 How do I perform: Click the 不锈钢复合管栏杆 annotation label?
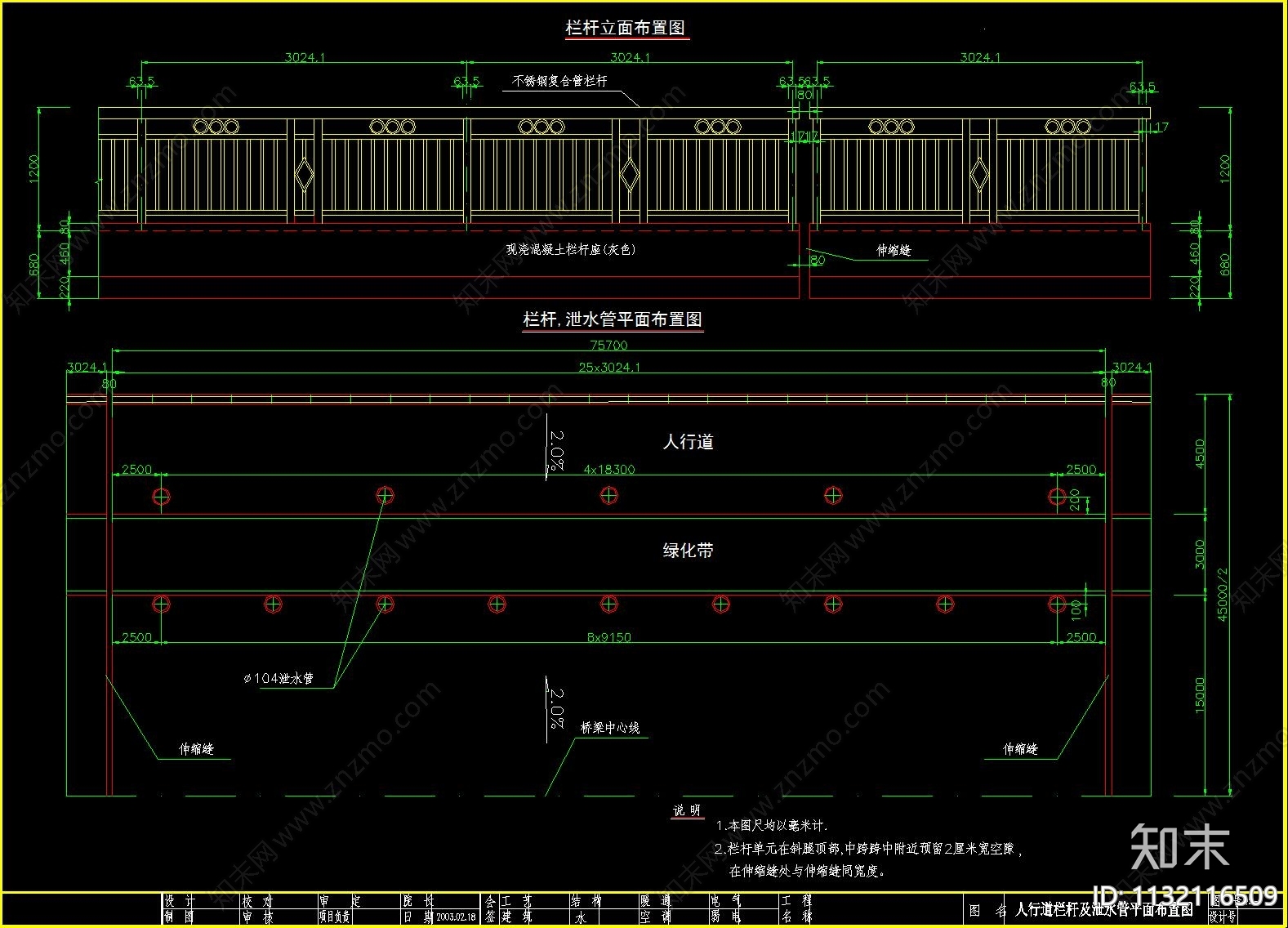click(x=560, y=81)
